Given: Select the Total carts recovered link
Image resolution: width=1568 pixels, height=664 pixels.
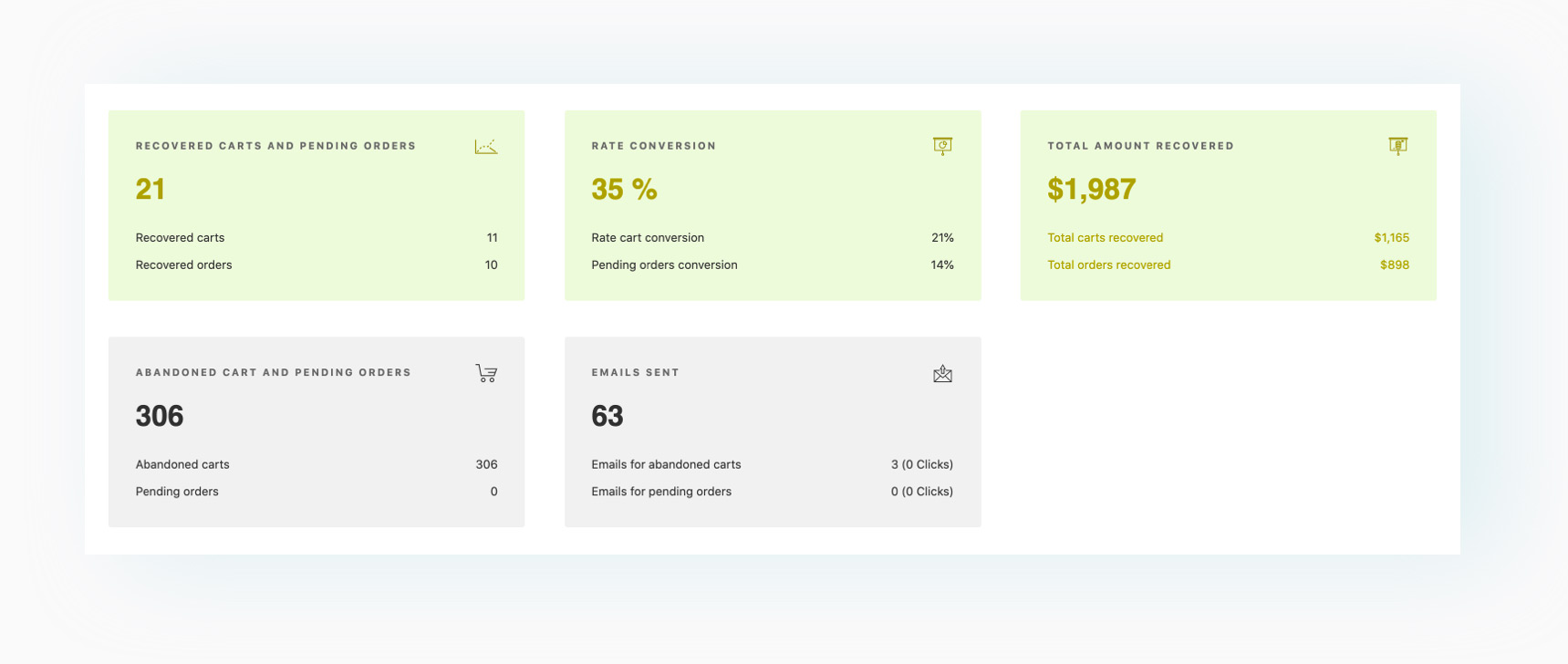Looking at the screenshot, I should click(x=1105, y=238).
